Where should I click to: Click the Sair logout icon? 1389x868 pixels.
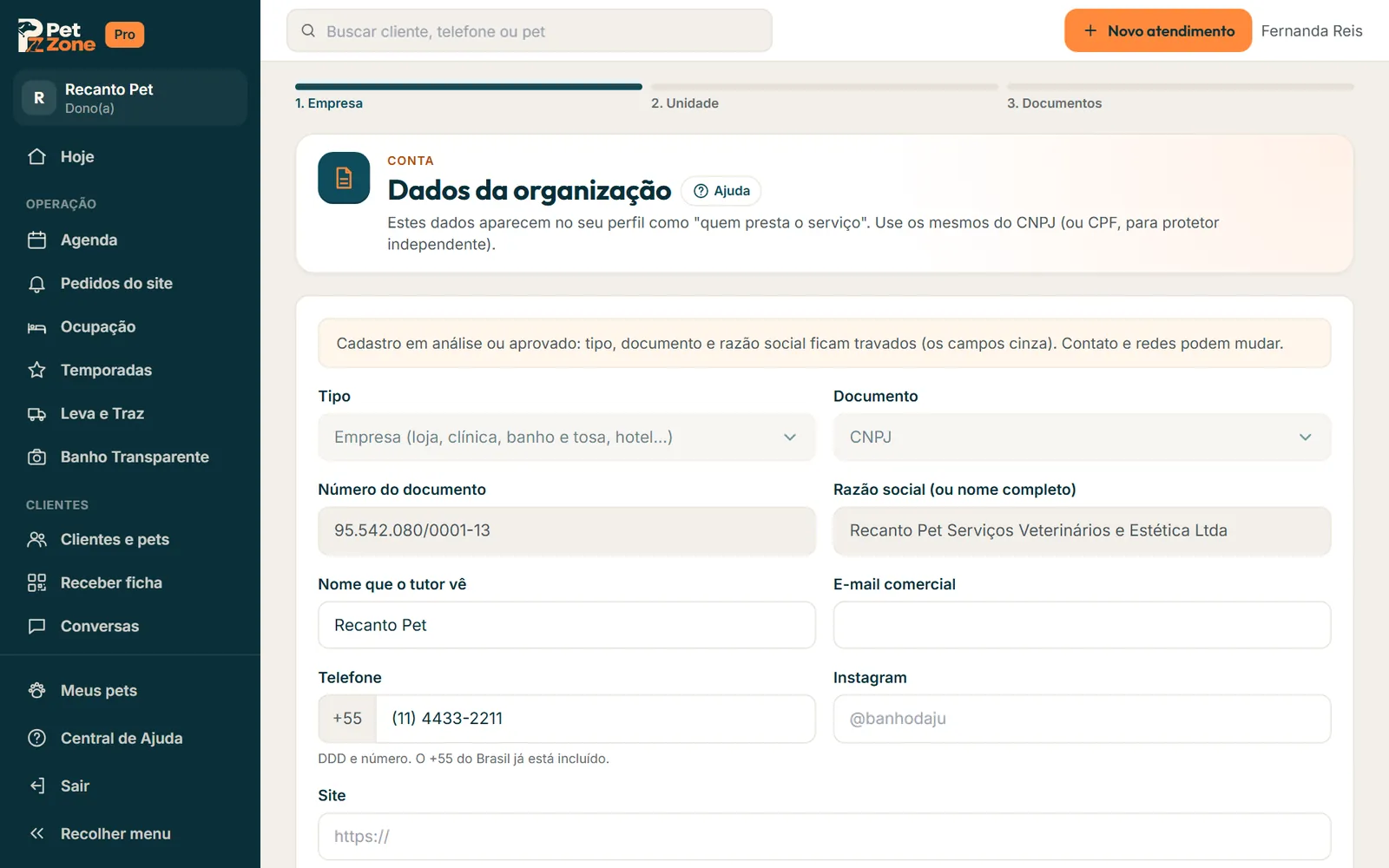36,786
